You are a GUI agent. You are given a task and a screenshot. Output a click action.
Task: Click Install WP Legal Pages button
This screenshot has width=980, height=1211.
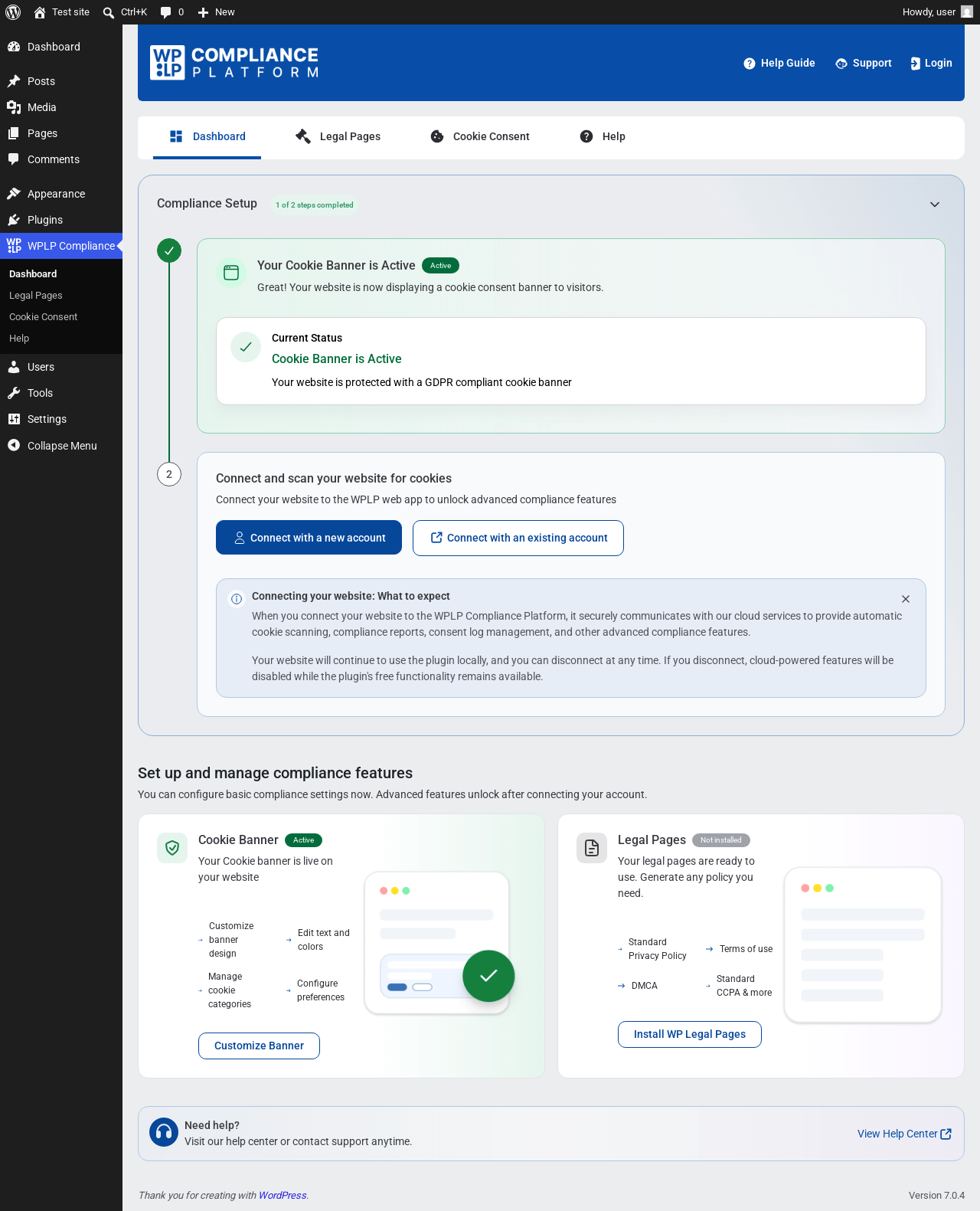click(690, 1034)
